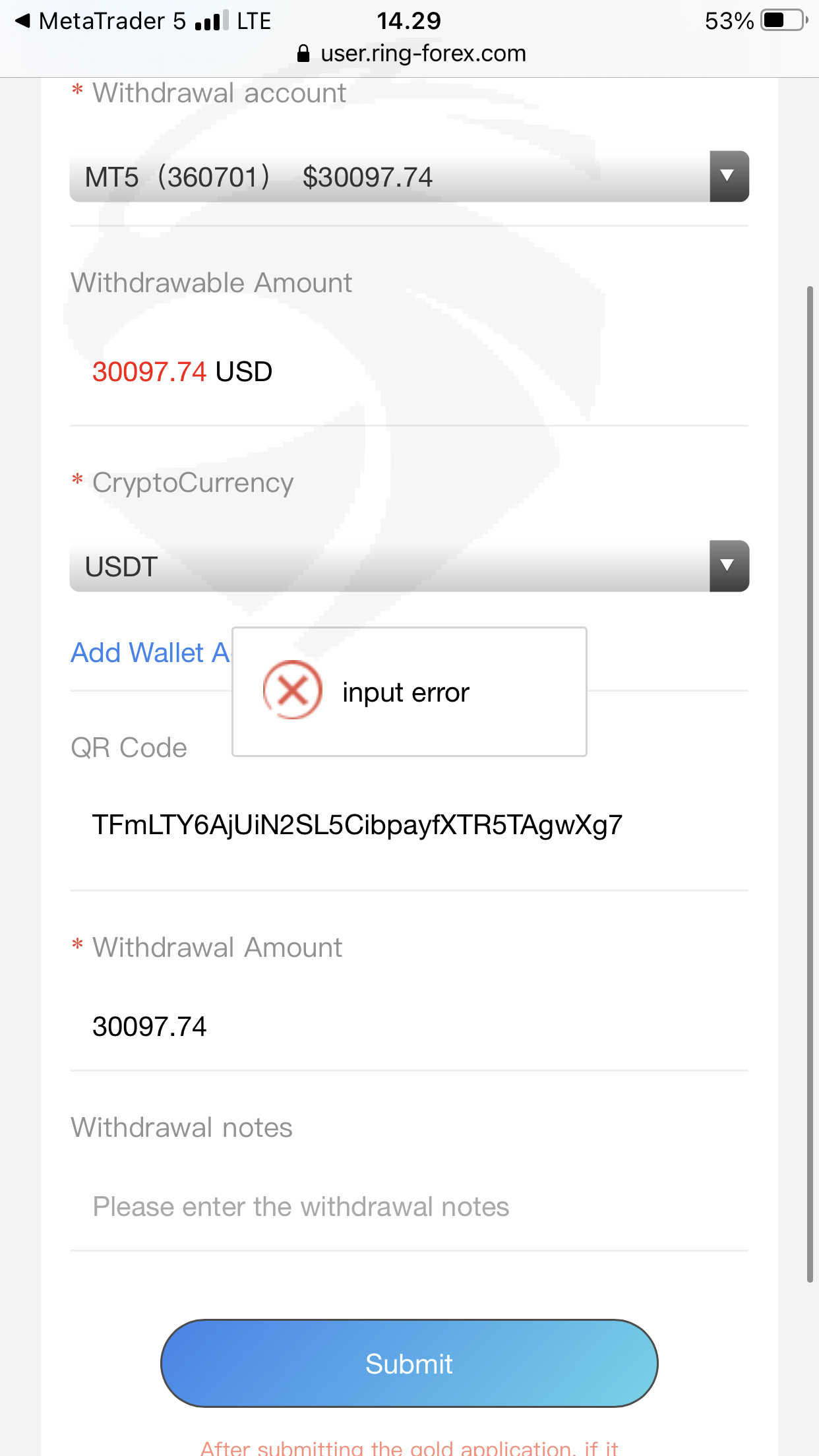Click the red X error icon
Viewport: 819px width, 1456px height.
pos(292,690)
